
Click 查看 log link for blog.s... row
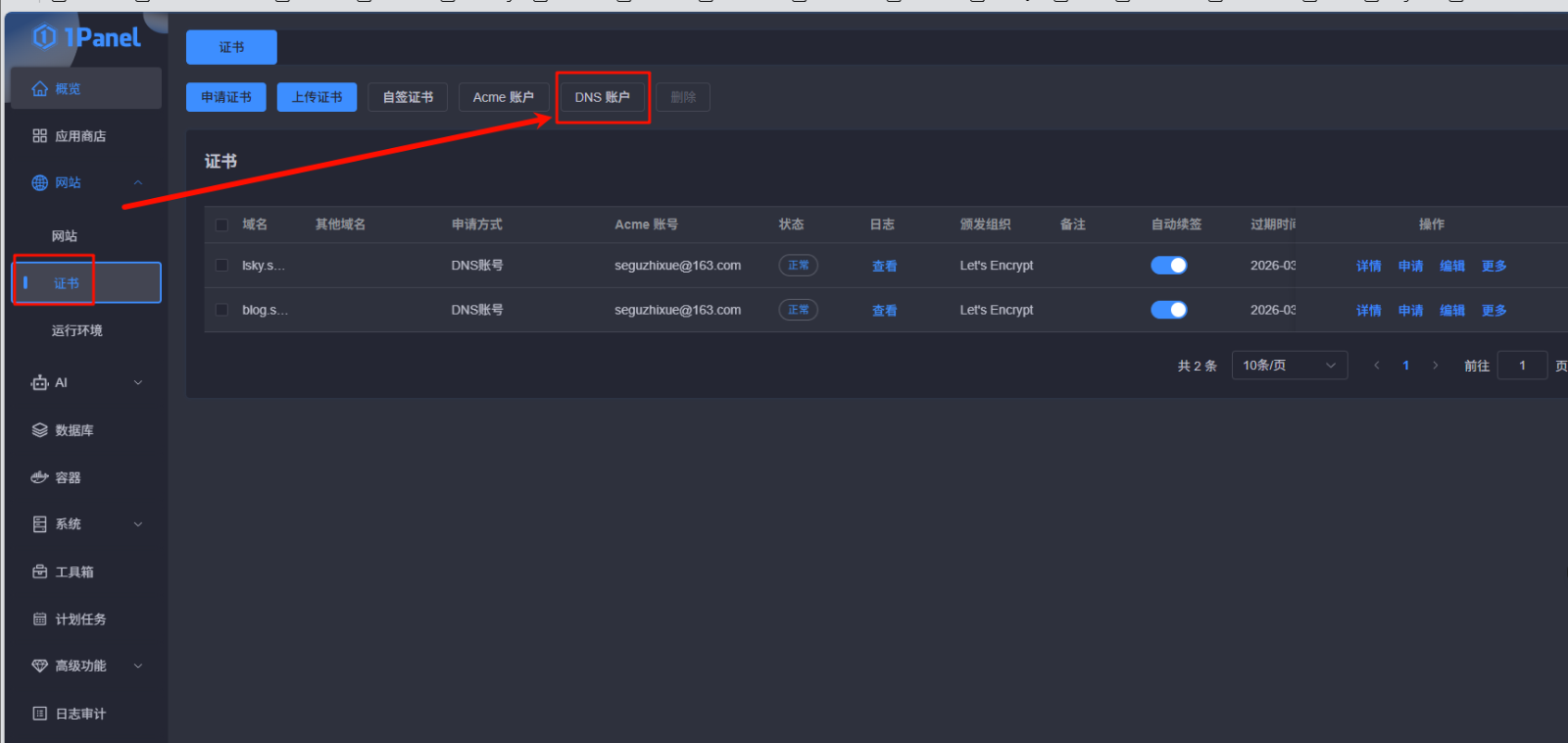click(x=884, y=311)
